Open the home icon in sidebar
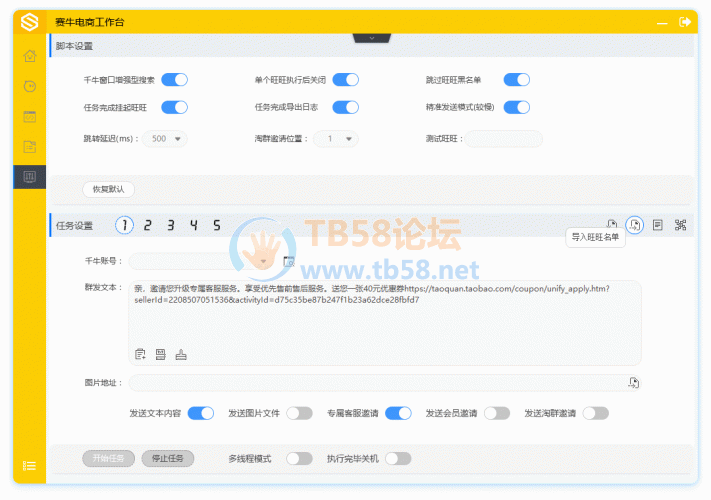 [x=30, y=56]
